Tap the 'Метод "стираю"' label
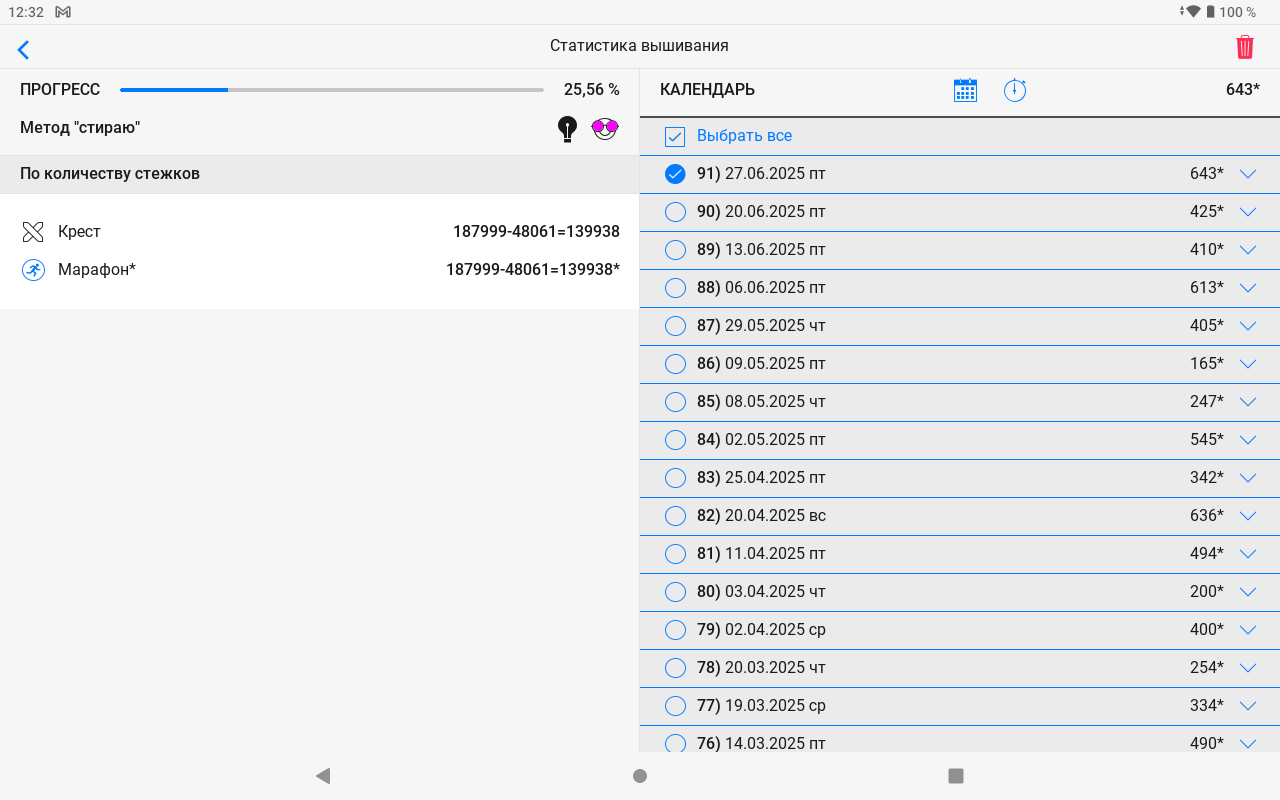Screen dimensions: 1280x800 tap(80, 128)
